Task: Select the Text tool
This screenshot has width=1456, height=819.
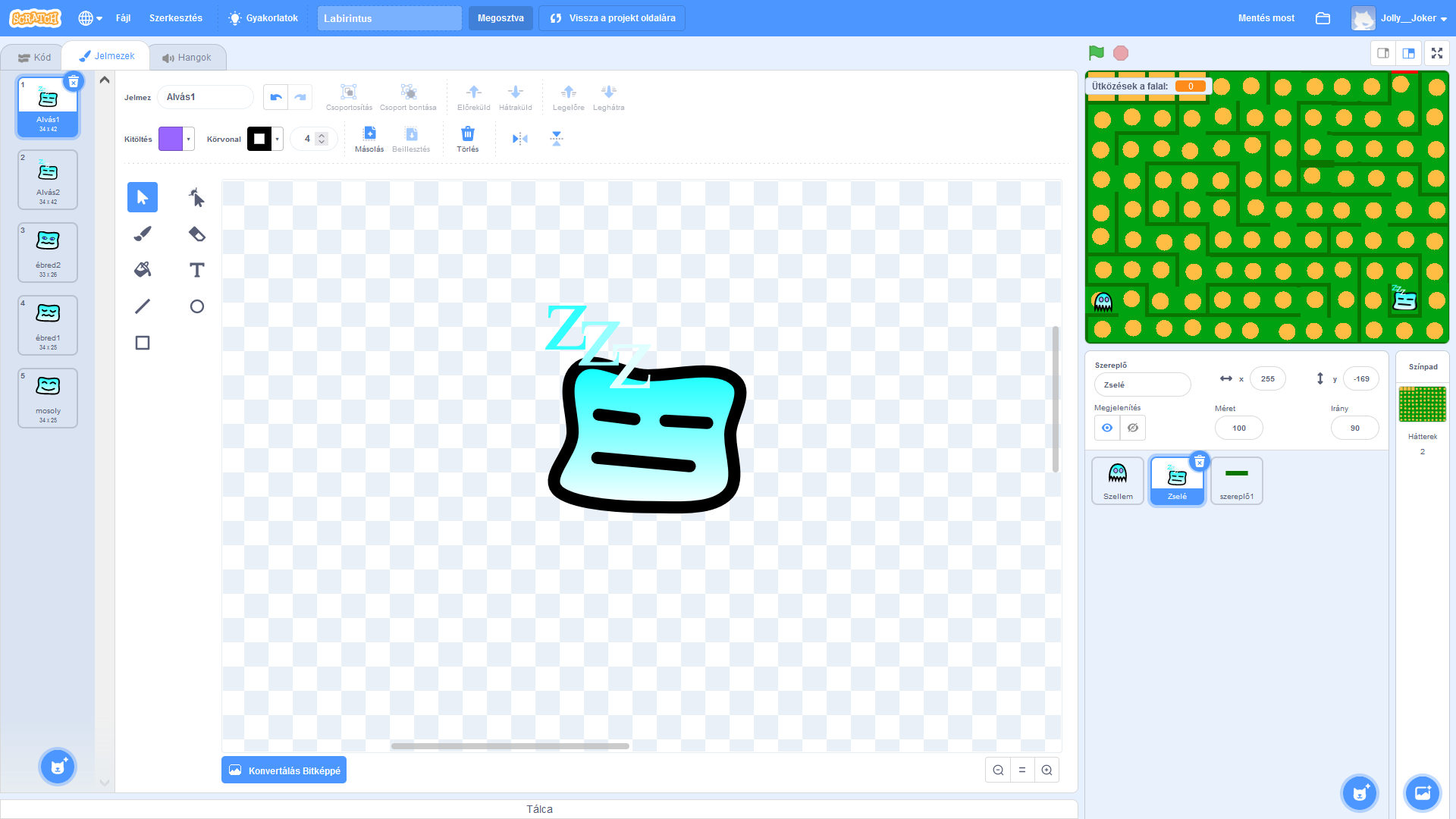Action: point(196,270)
